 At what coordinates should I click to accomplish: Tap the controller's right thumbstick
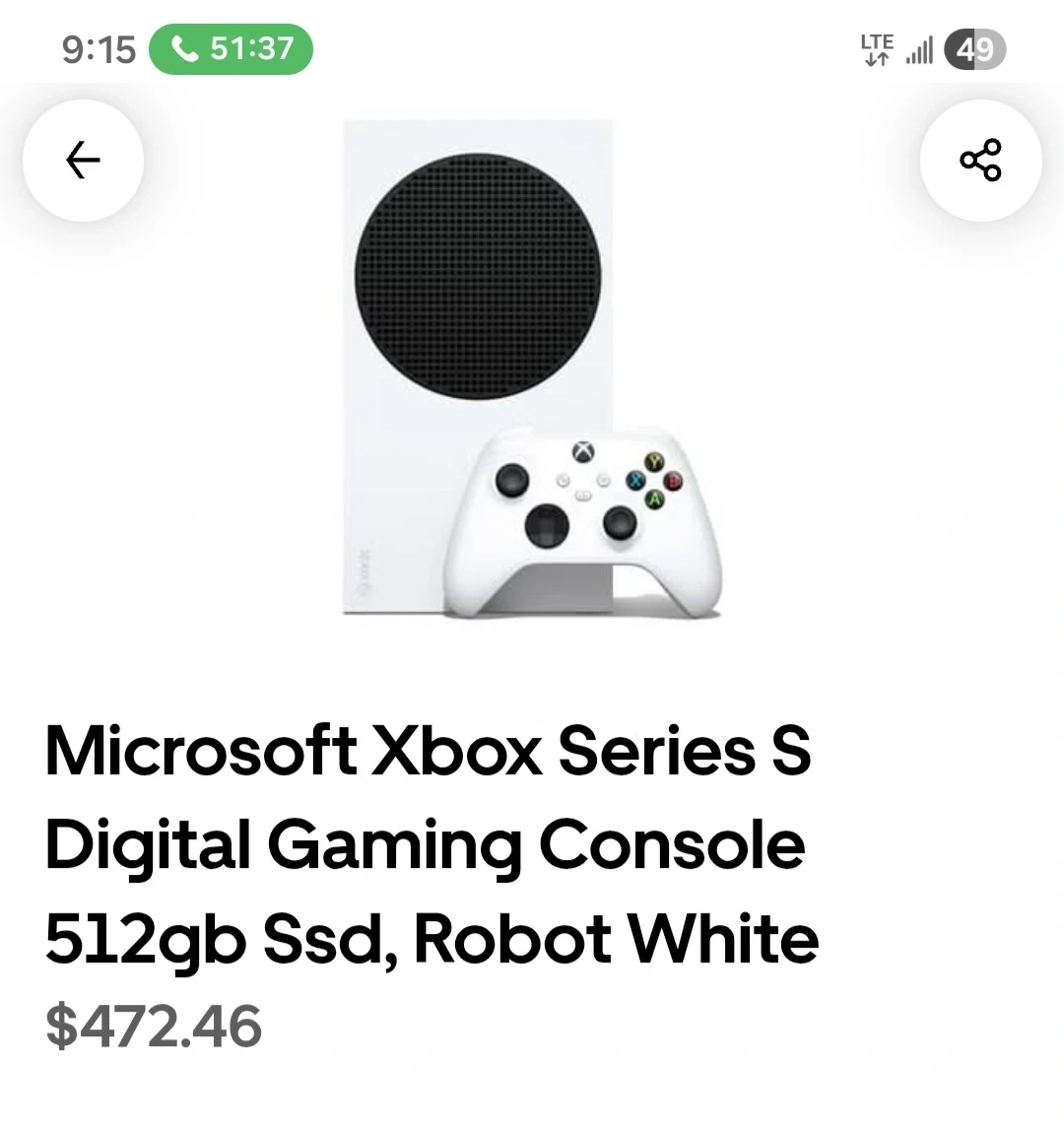click(620, 522)
